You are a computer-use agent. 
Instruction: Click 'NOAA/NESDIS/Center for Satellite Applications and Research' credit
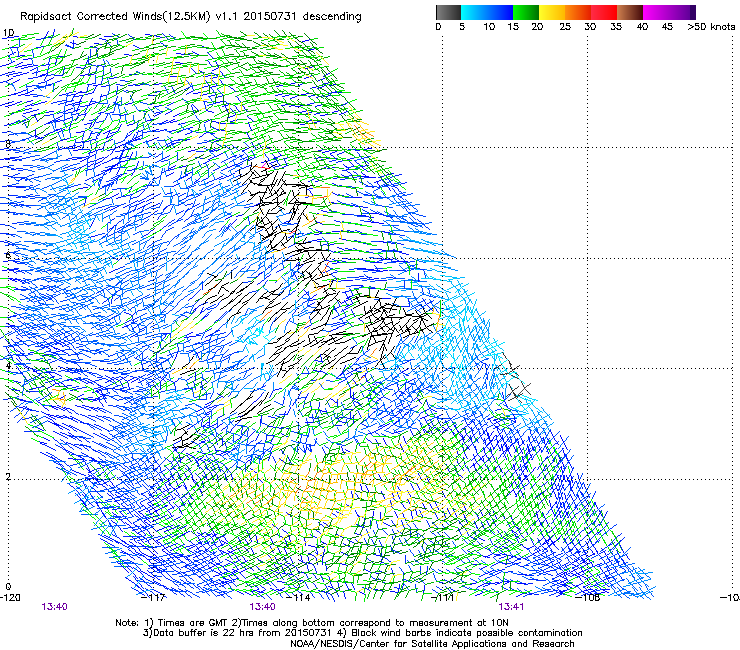click(432, 644)
